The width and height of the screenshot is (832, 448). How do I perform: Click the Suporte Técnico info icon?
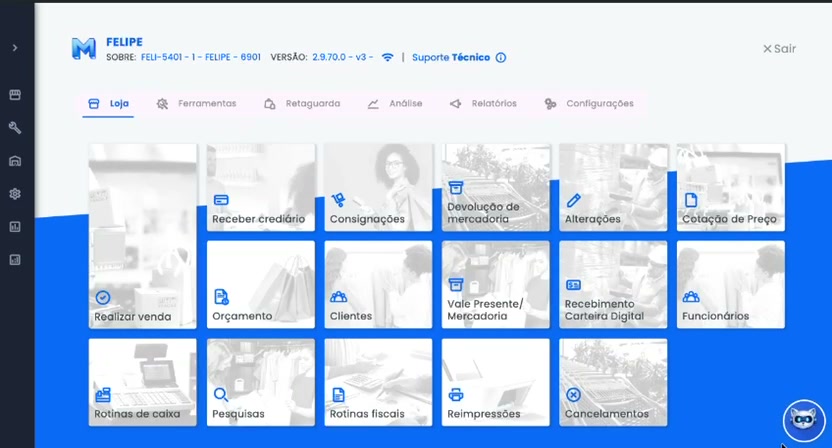click(x=501, y=58)
